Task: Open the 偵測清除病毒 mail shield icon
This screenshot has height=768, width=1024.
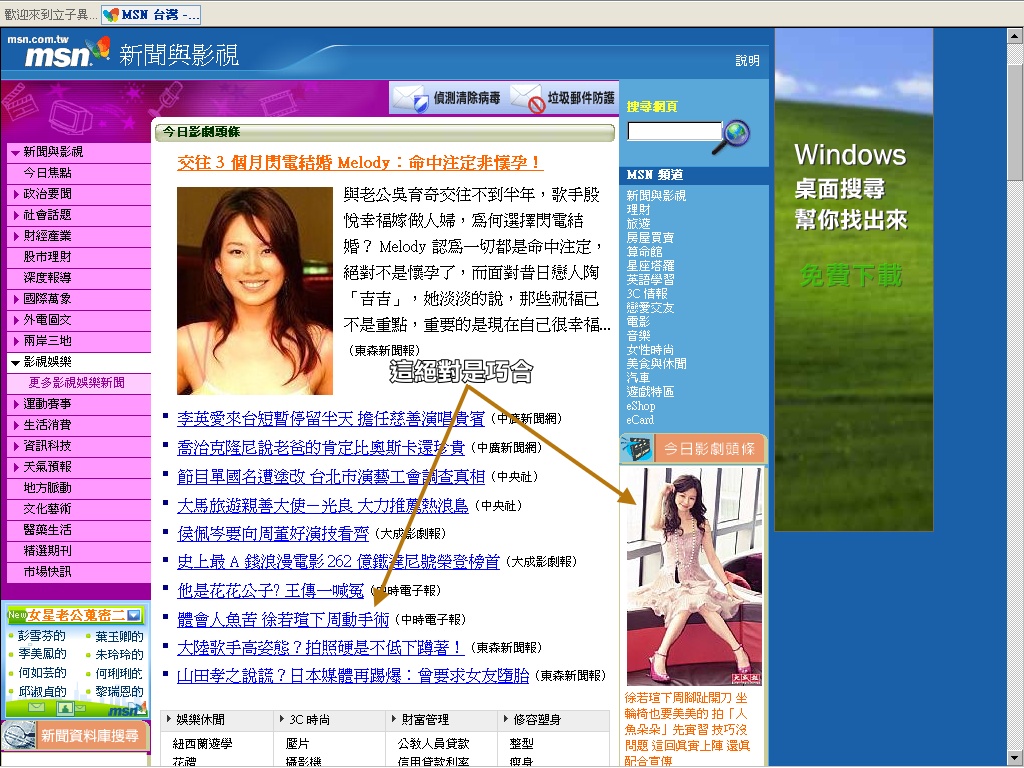Action: coord(410,98)
